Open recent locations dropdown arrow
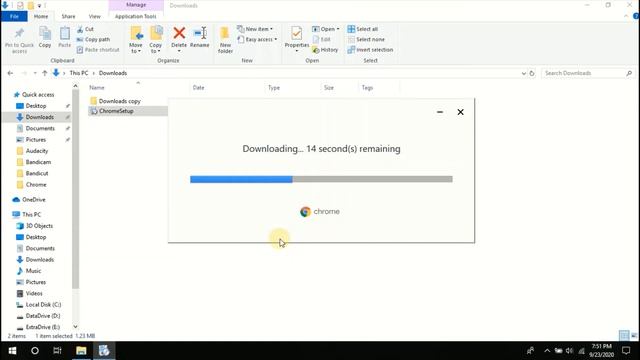This screenshot has height=360, width=640. pyautogui.click(x=35, y=73)
